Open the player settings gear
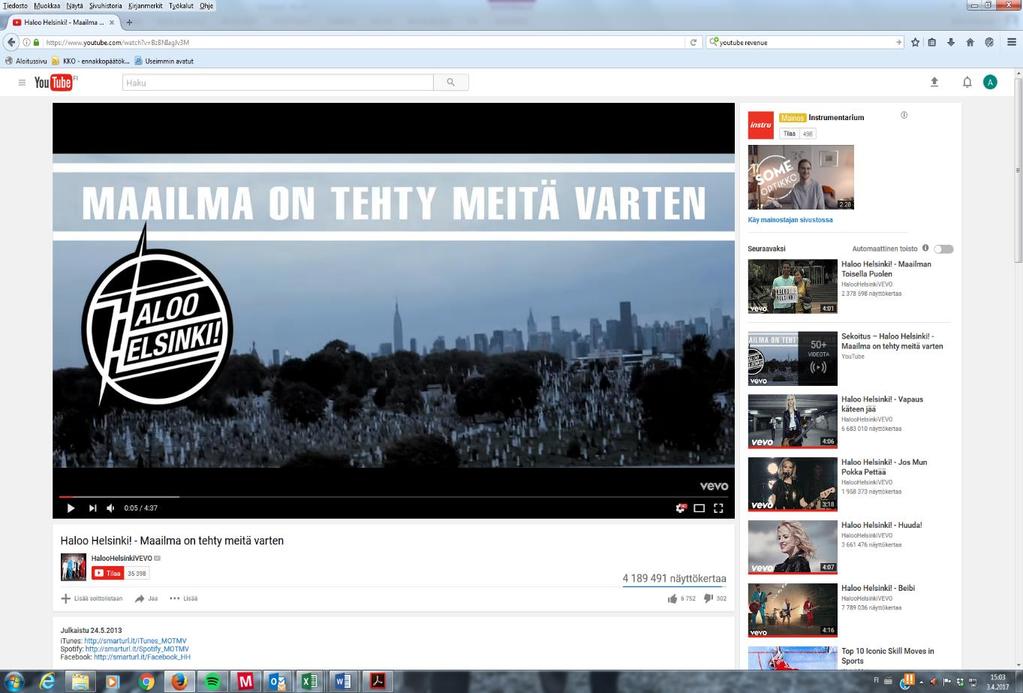 coord(680,508)
